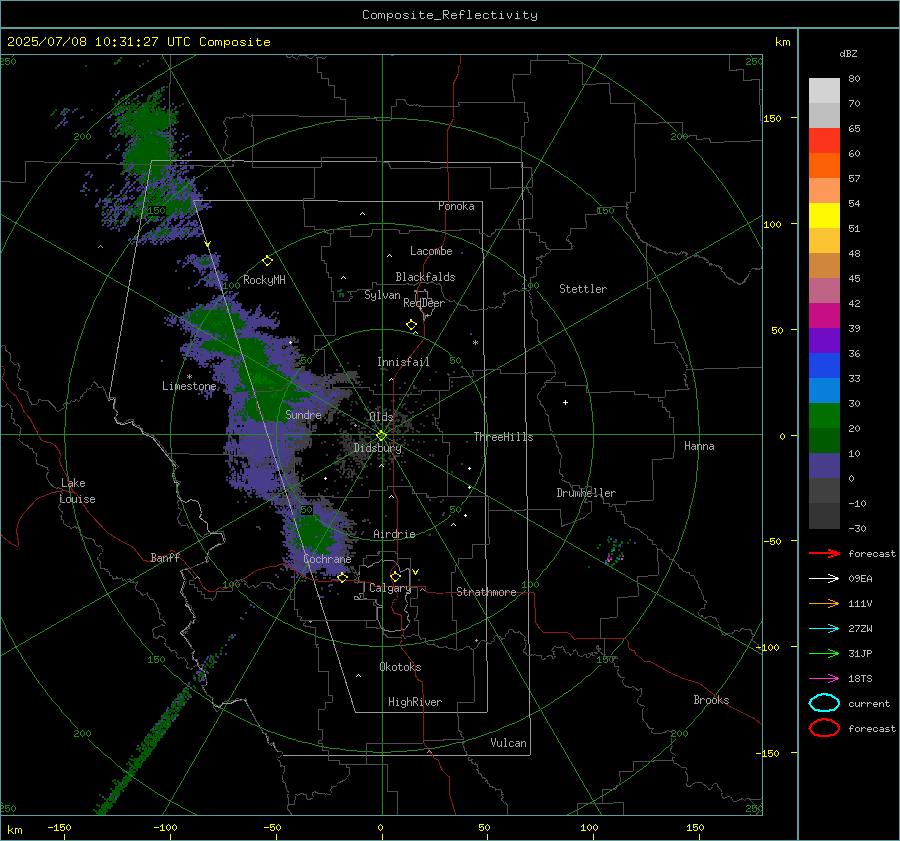Click the asterisk marker above Limestone
The height and width of the screenshot is (841, 900).
coord(189,377)
